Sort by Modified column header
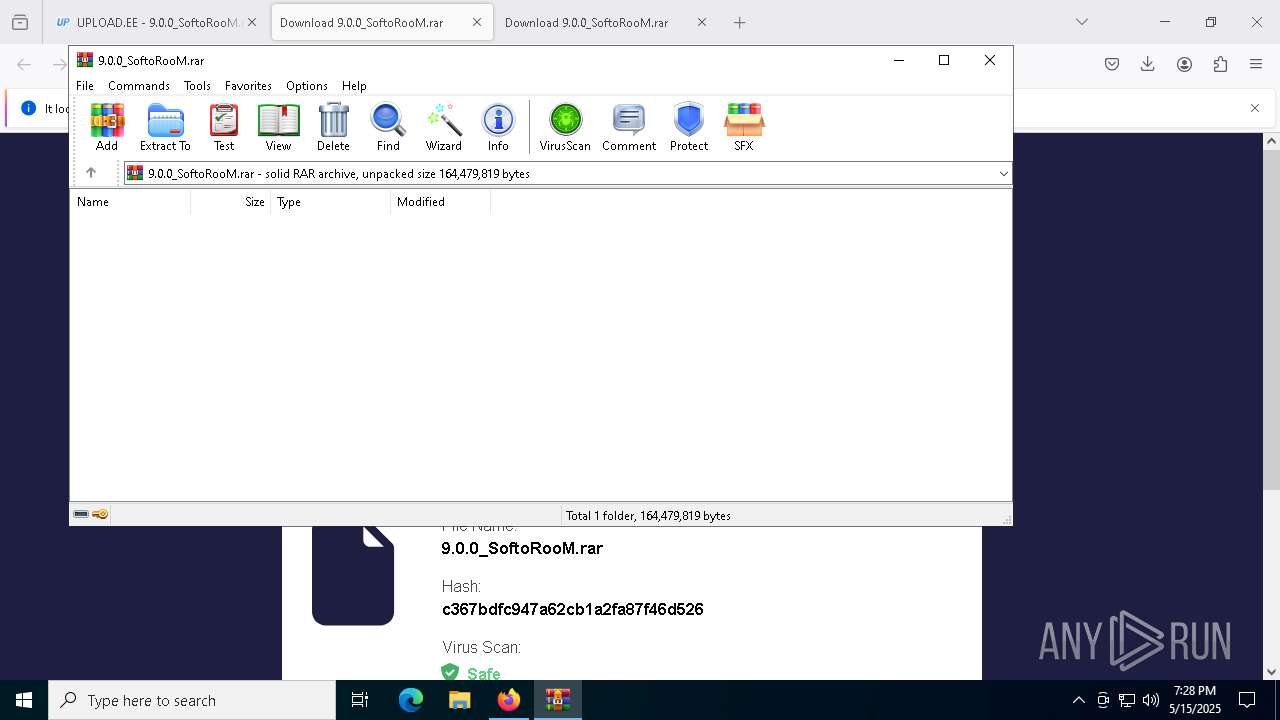1280x720 pixels. point(441,202)
